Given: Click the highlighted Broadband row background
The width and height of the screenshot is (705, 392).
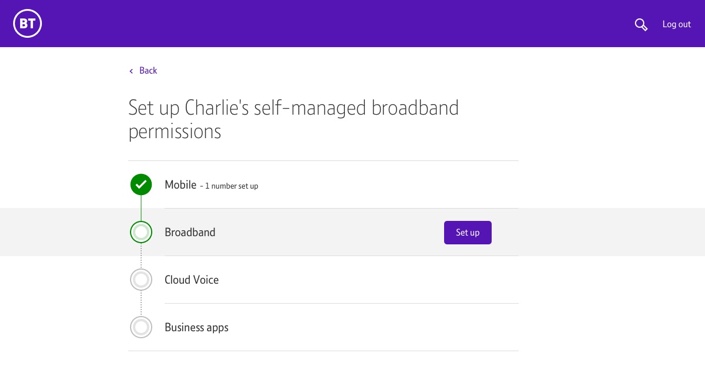Looking at the screenshot, I should tap(352, 232).
